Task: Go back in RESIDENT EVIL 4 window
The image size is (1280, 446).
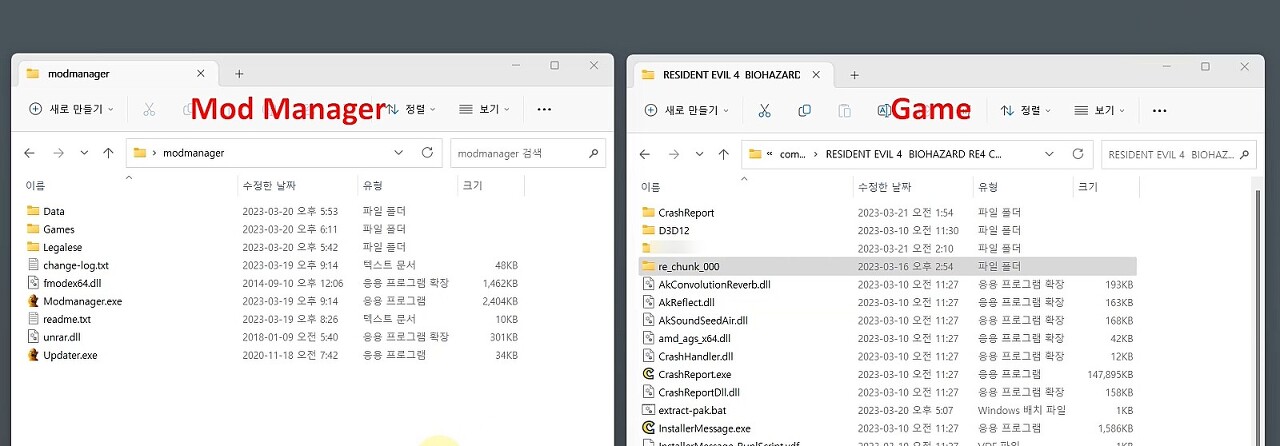Action: coord(645,154)
